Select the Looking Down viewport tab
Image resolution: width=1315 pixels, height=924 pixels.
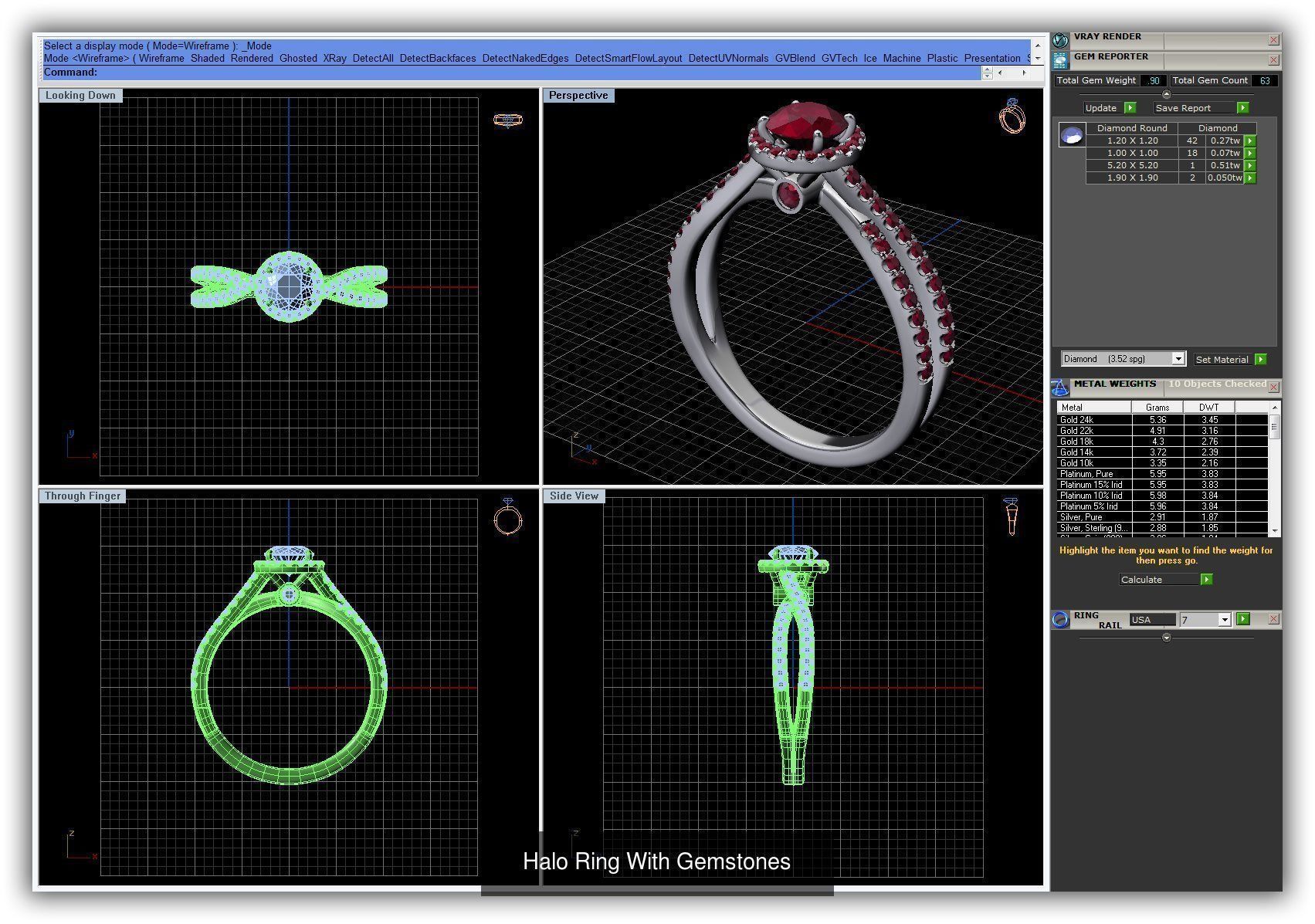click(80, 96)
